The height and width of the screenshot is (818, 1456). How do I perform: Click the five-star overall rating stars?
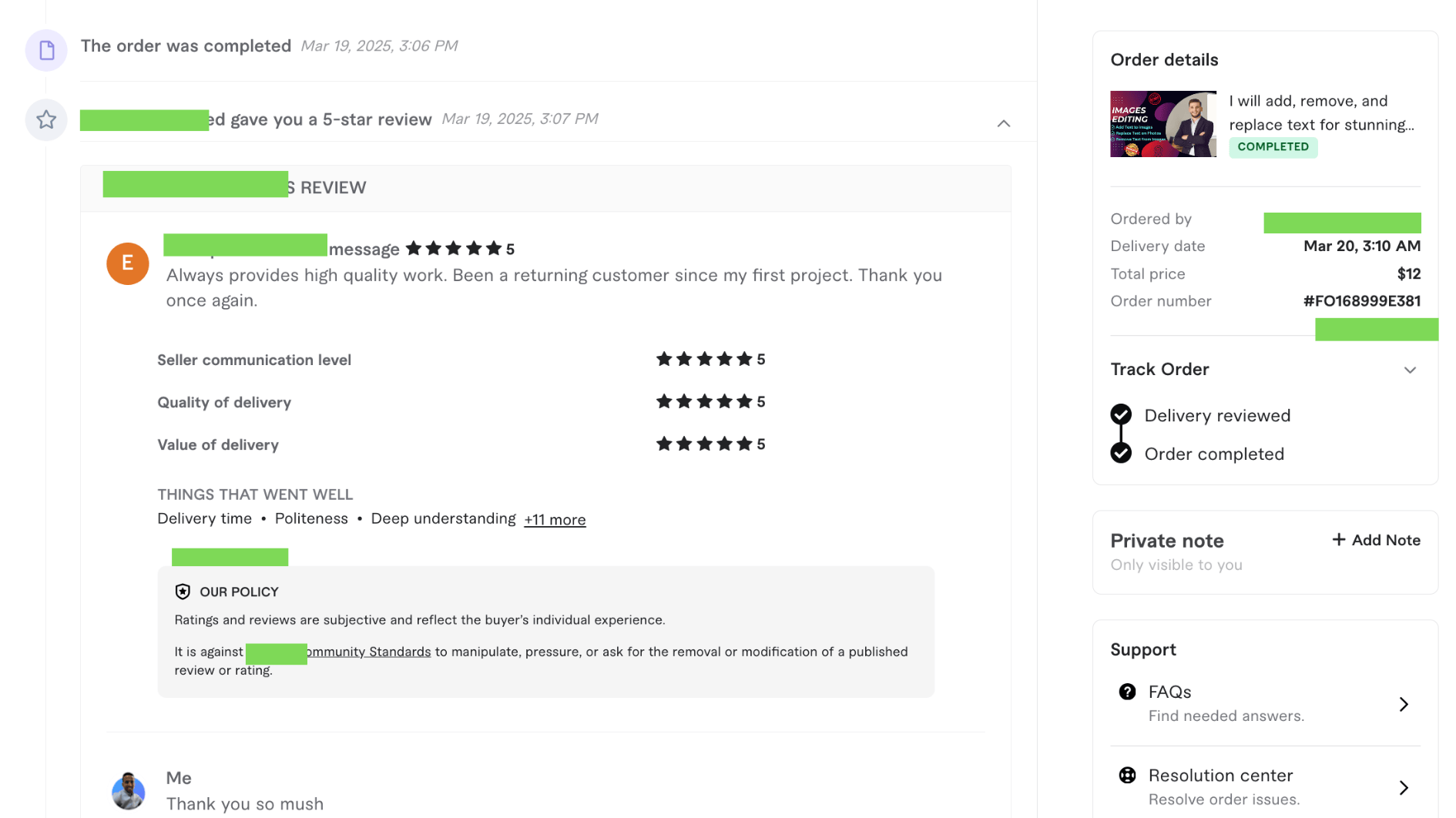point(454,248)
